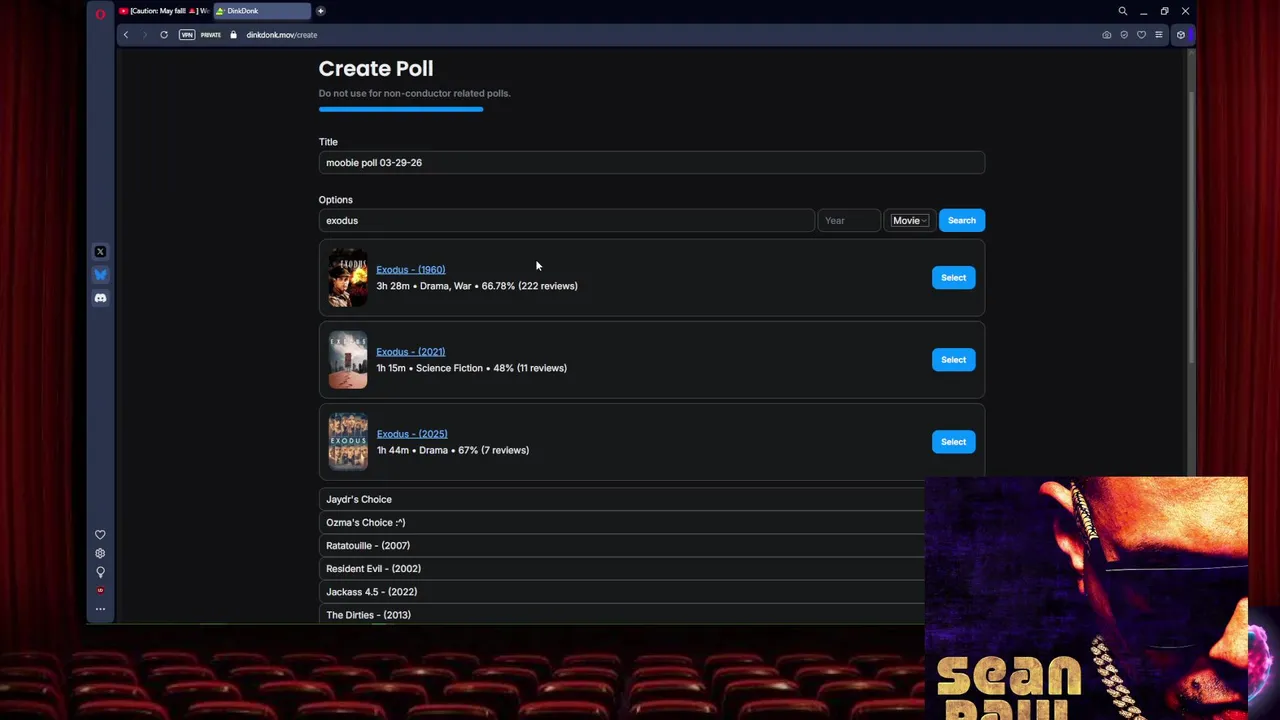Click the 'Resident Evil - (2002)' option row
1280x720 pixels.
[x=622, y=569]
